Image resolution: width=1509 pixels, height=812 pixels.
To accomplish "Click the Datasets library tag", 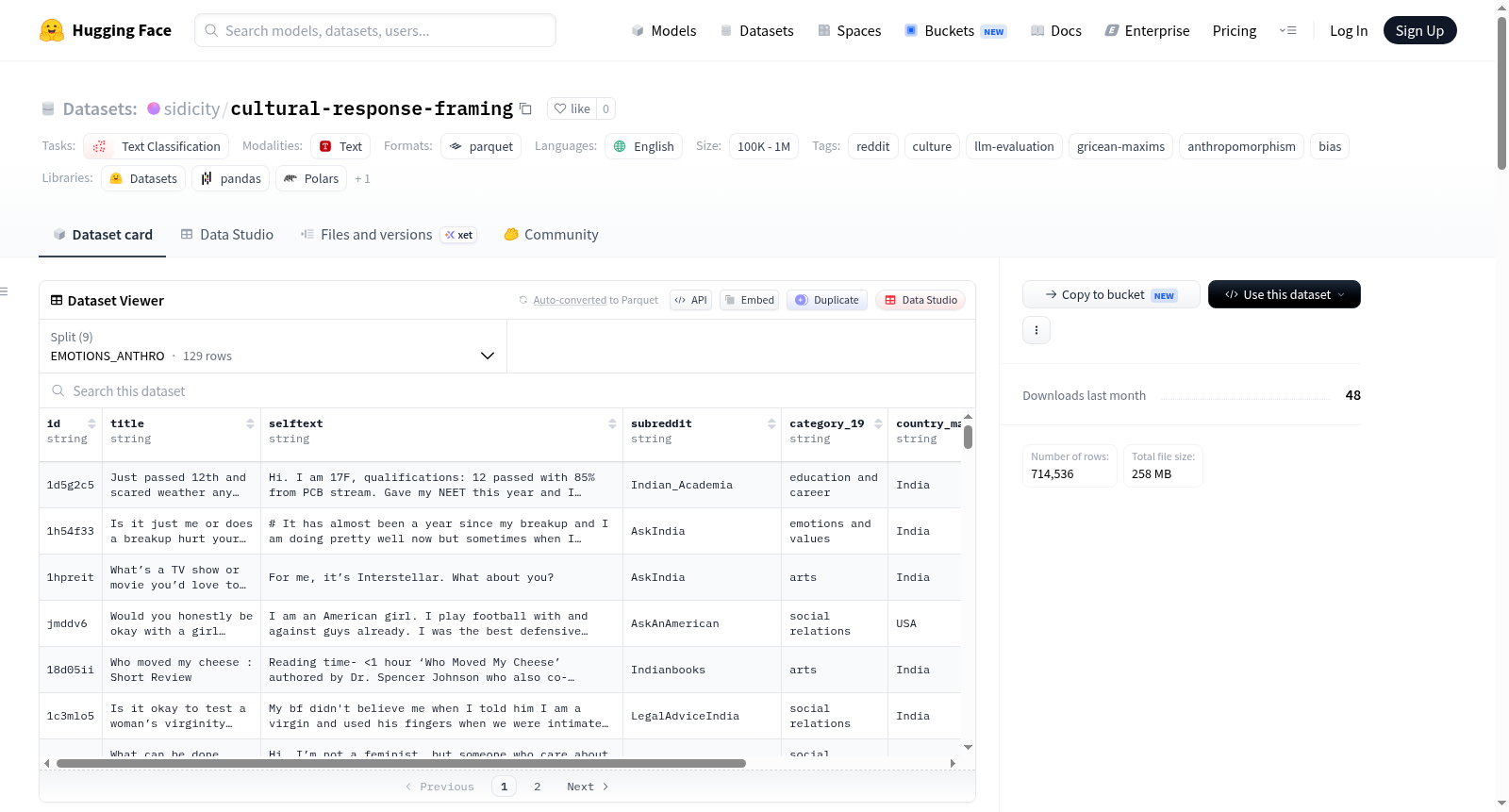I will pos(143,178).
